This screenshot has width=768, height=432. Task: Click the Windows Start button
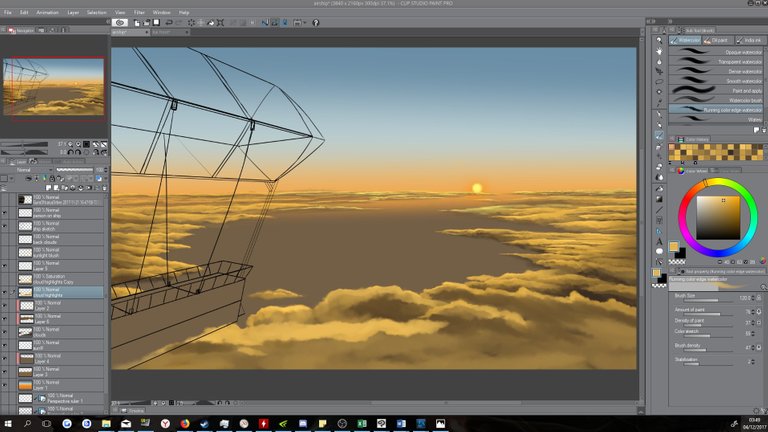tap(8, 424)
